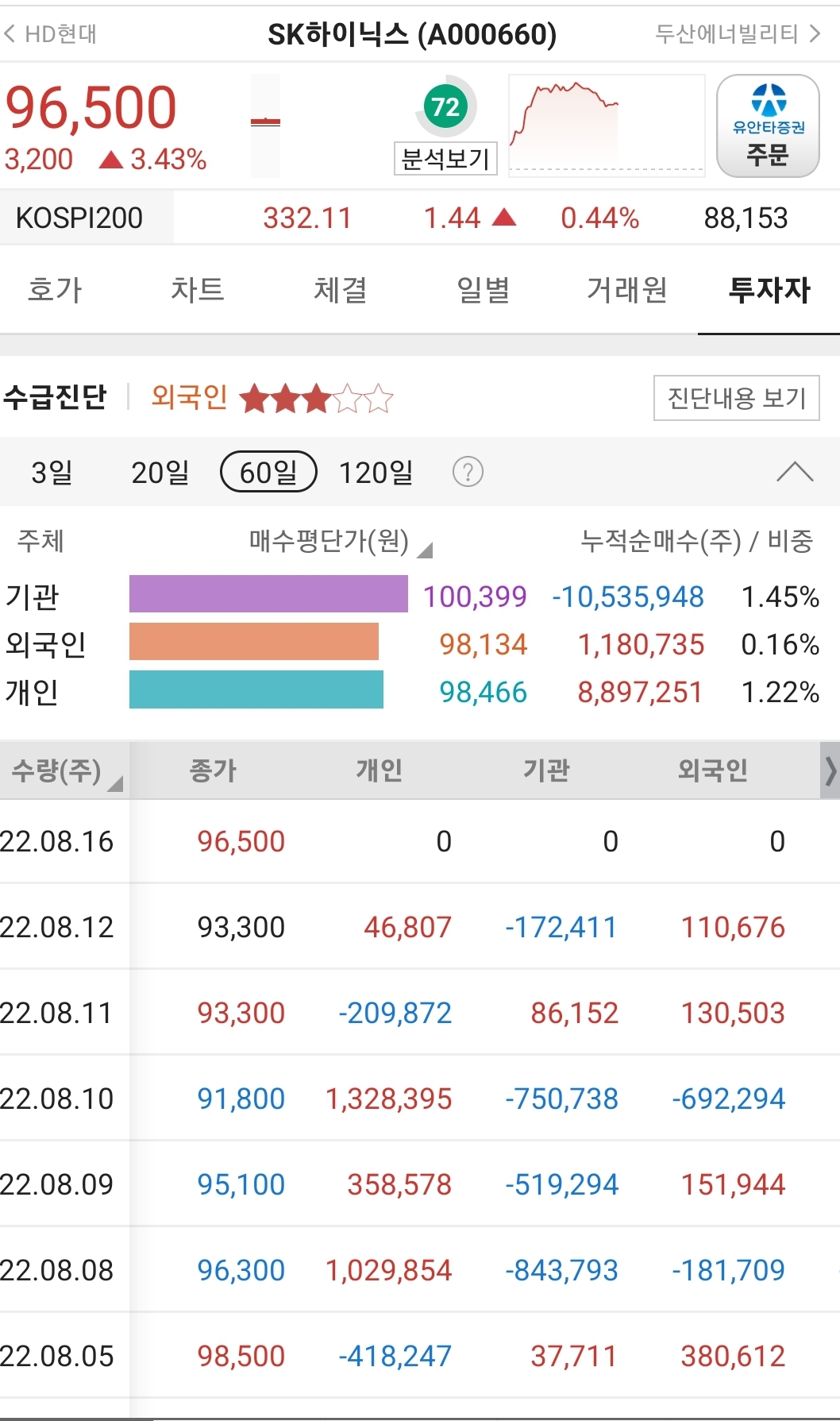Select the 120일 period
Image resolution: width=840 pixels, height=1421 pixels.
[x=376, y=472]
